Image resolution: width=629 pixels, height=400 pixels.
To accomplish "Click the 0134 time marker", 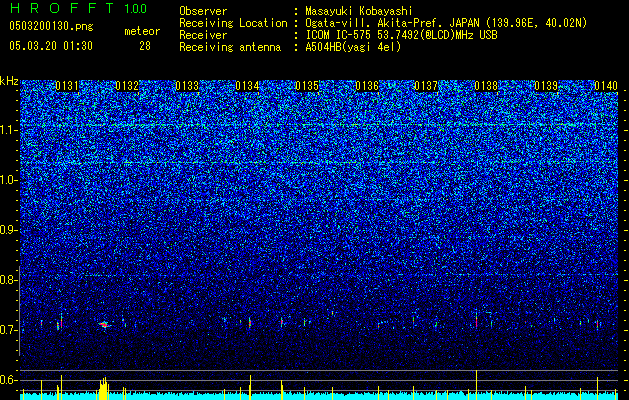I will click(x=247, y=86).
